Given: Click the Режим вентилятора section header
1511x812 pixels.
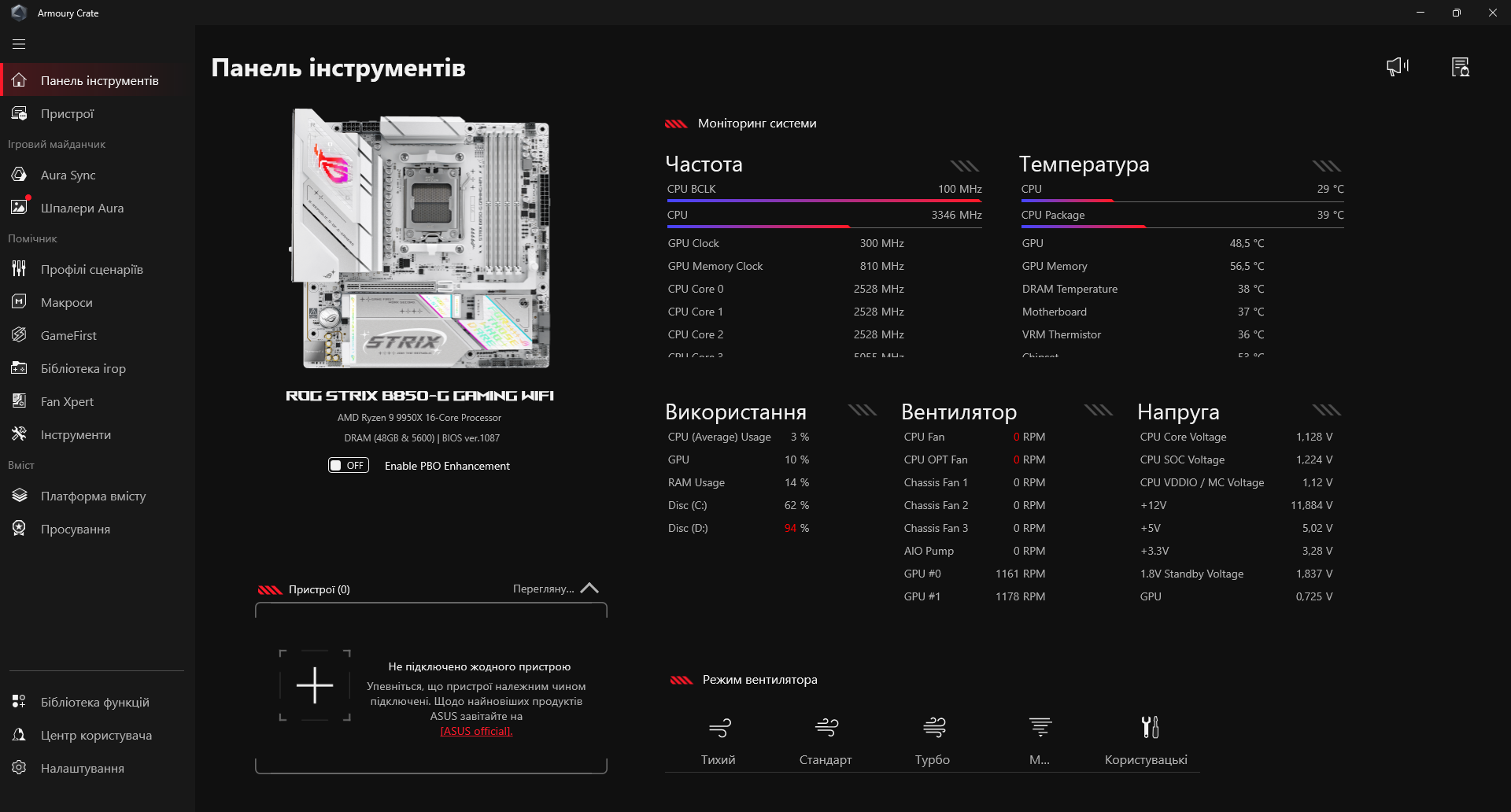Looking at the screenshot, I should click(x=759, y=680).
